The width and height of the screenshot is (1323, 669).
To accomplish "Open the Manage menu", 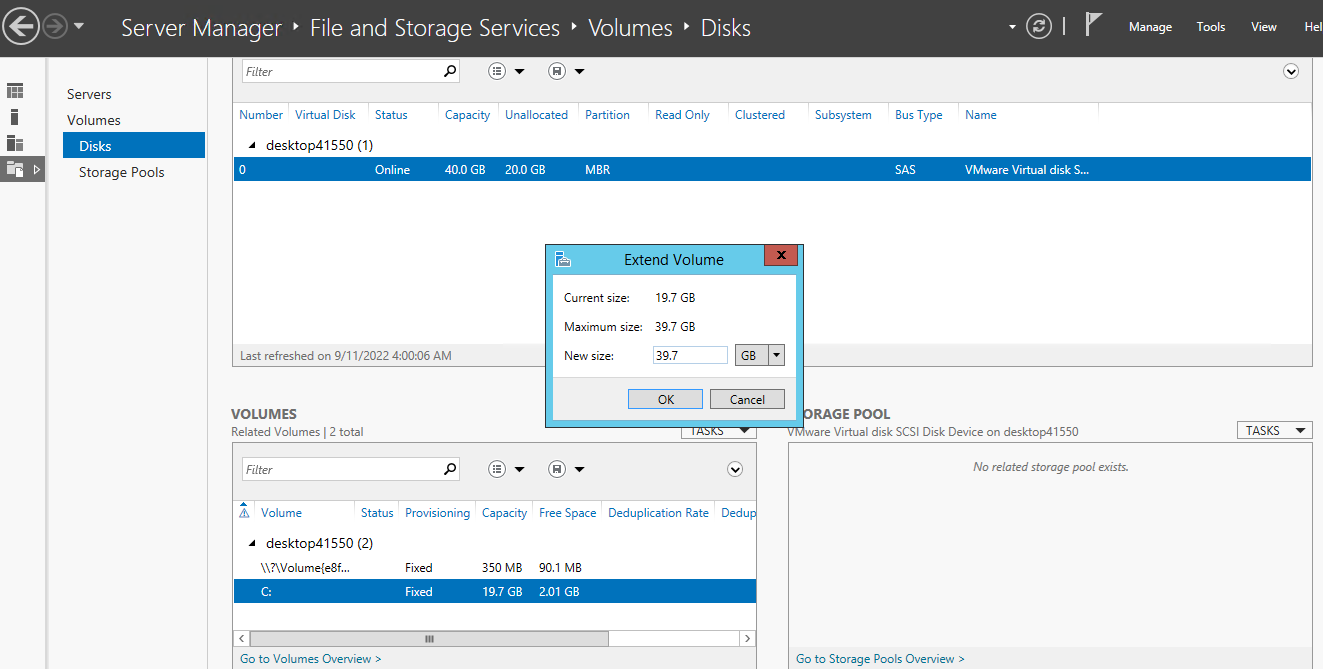I will tap(1150, 27).
